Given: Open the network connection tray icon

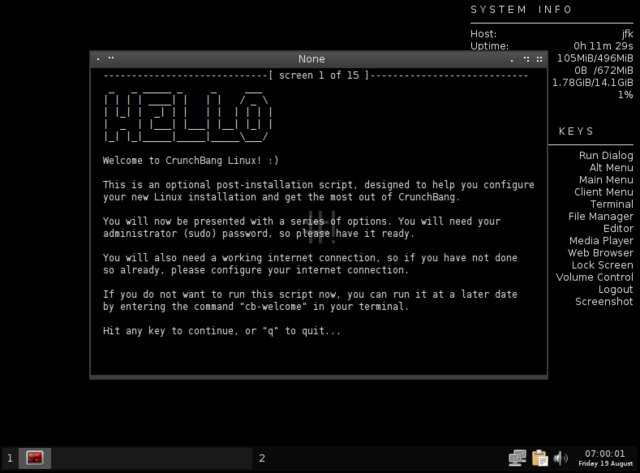Looking at the screenshot, I should point(518,458).
